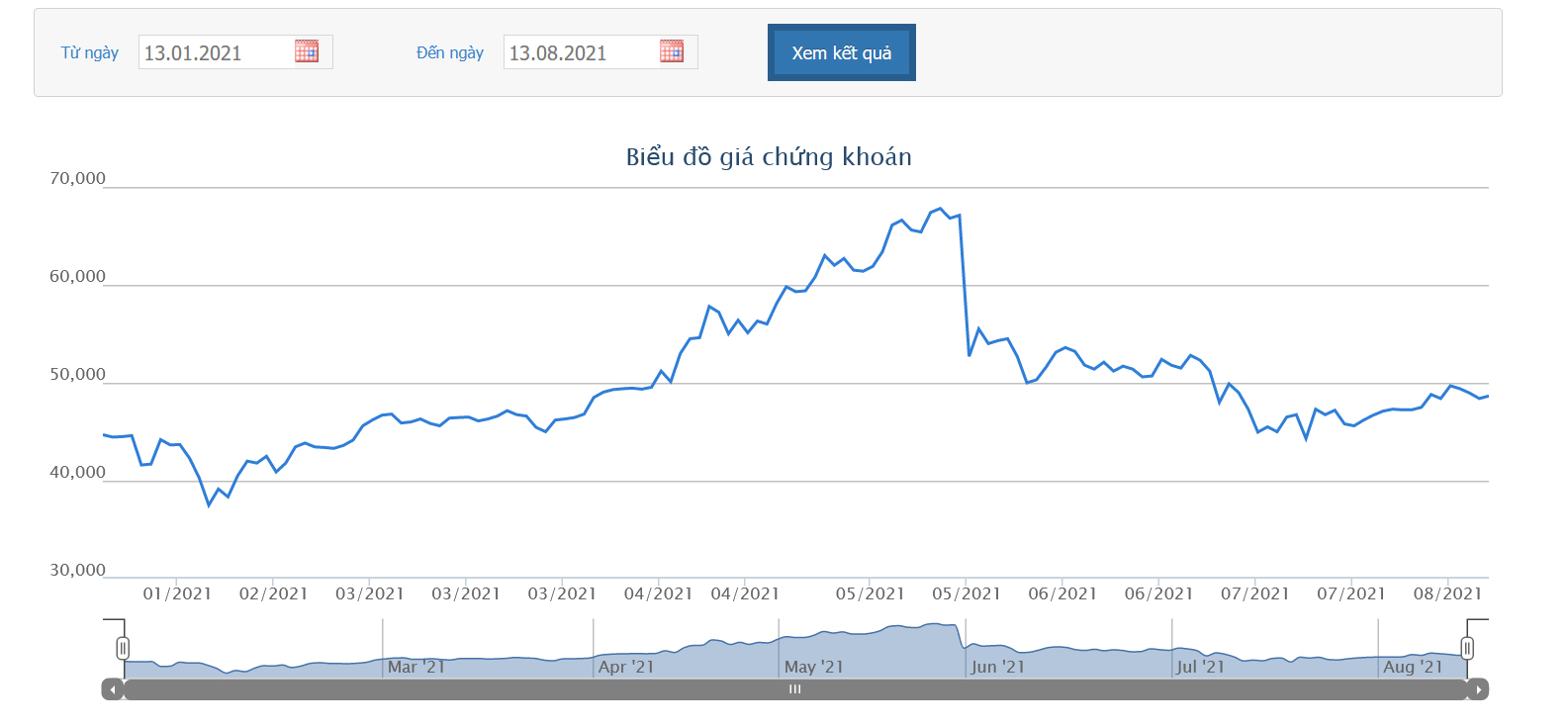
Task: Select Jun '21 in the navigator strip
Action: coord(997,667)
